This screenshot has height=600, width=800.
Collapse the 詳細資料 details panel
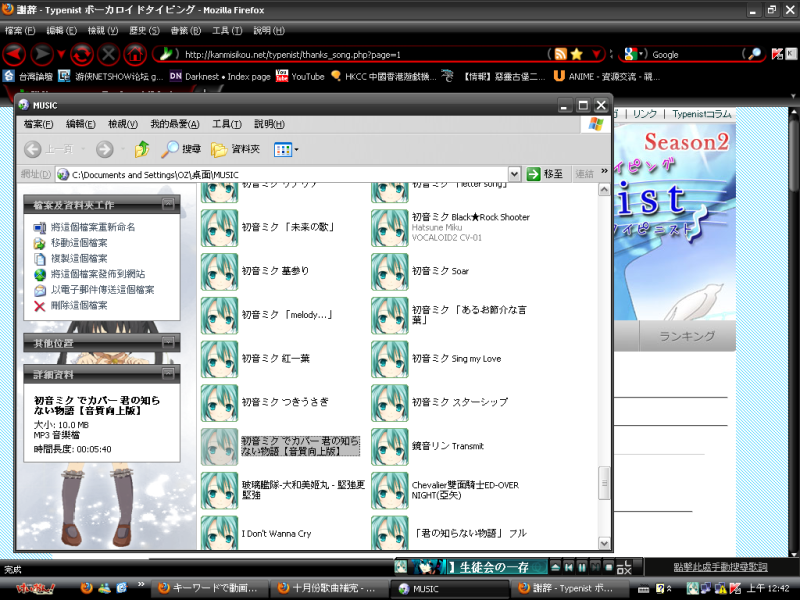pos(168,373)
